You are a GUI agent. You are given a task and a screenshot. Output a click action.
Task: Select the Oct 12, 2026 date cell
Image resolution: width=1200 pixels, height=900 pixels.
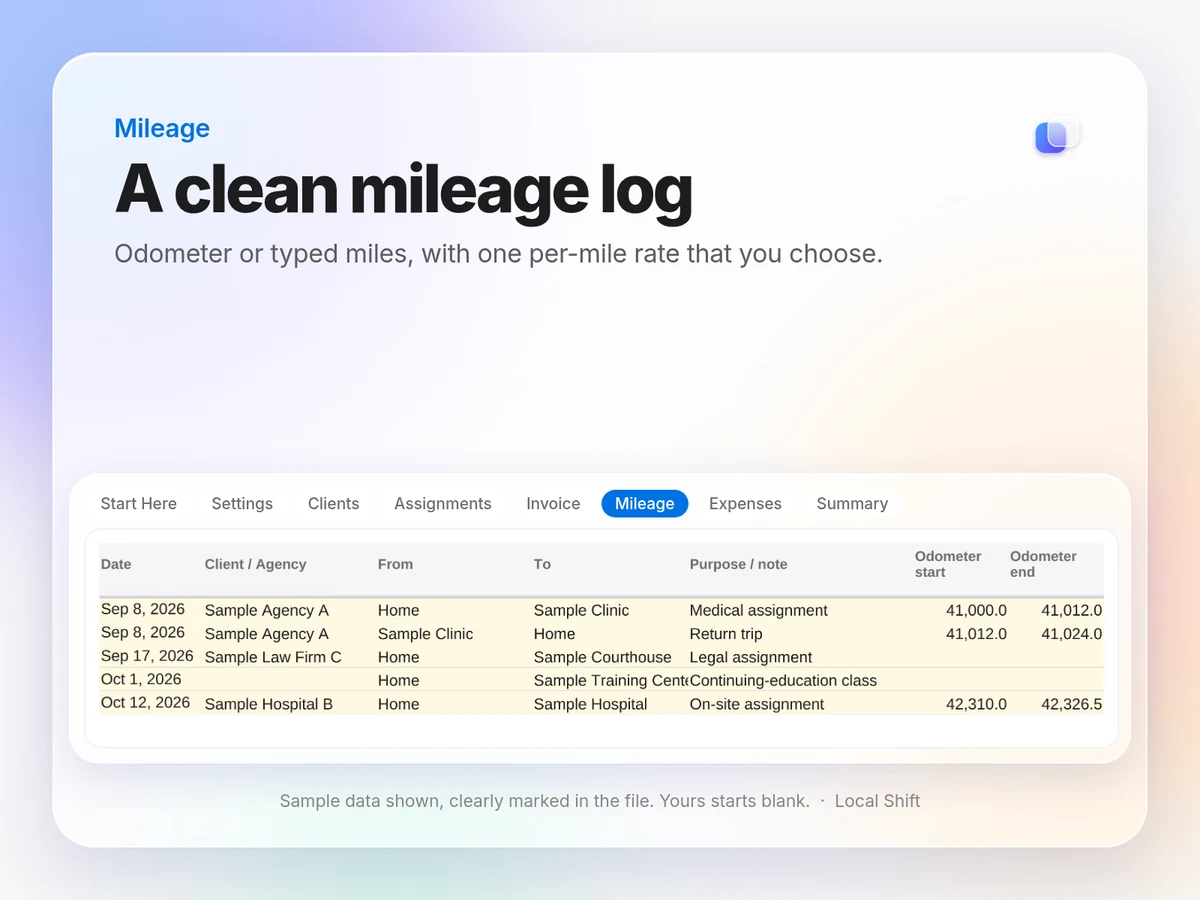(145, 702)
